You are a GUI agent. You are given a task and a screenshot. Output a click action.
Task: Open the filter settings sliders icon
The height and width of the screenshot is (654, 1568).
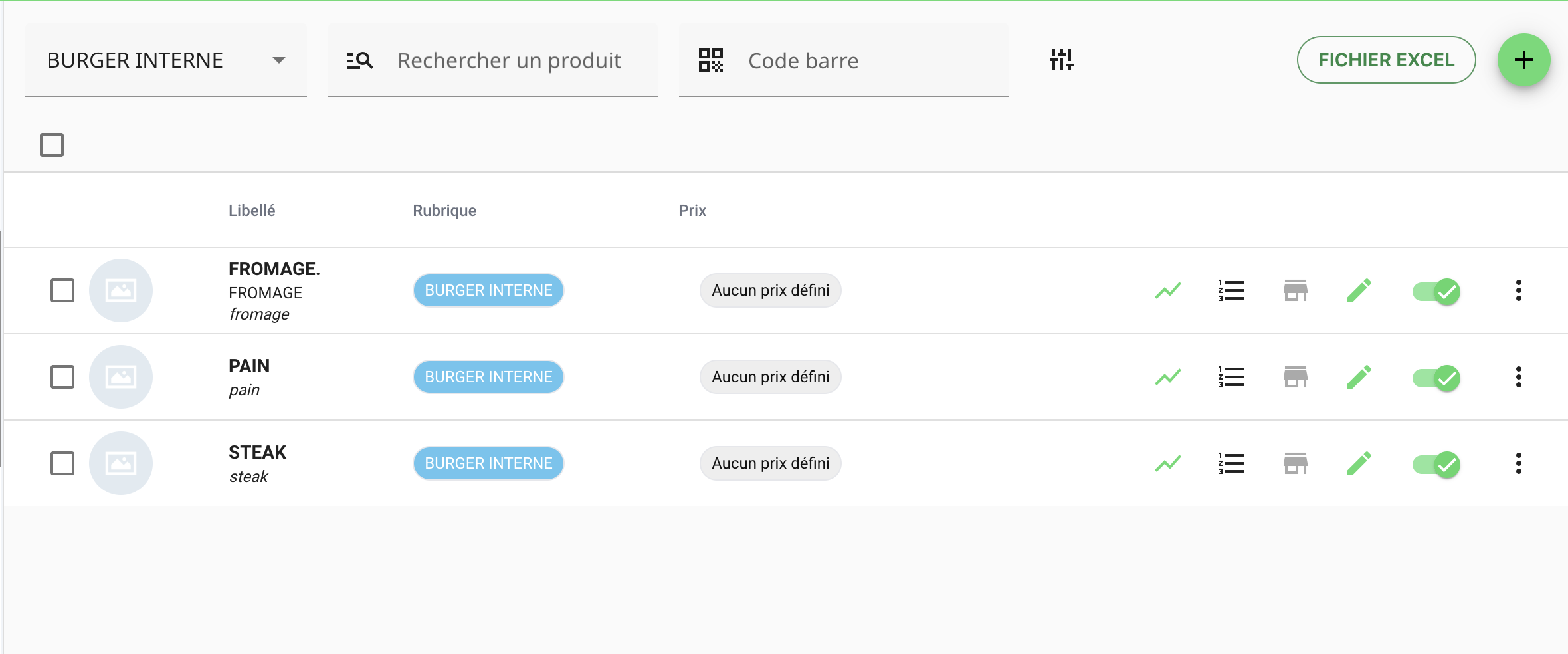(1061, 60)
